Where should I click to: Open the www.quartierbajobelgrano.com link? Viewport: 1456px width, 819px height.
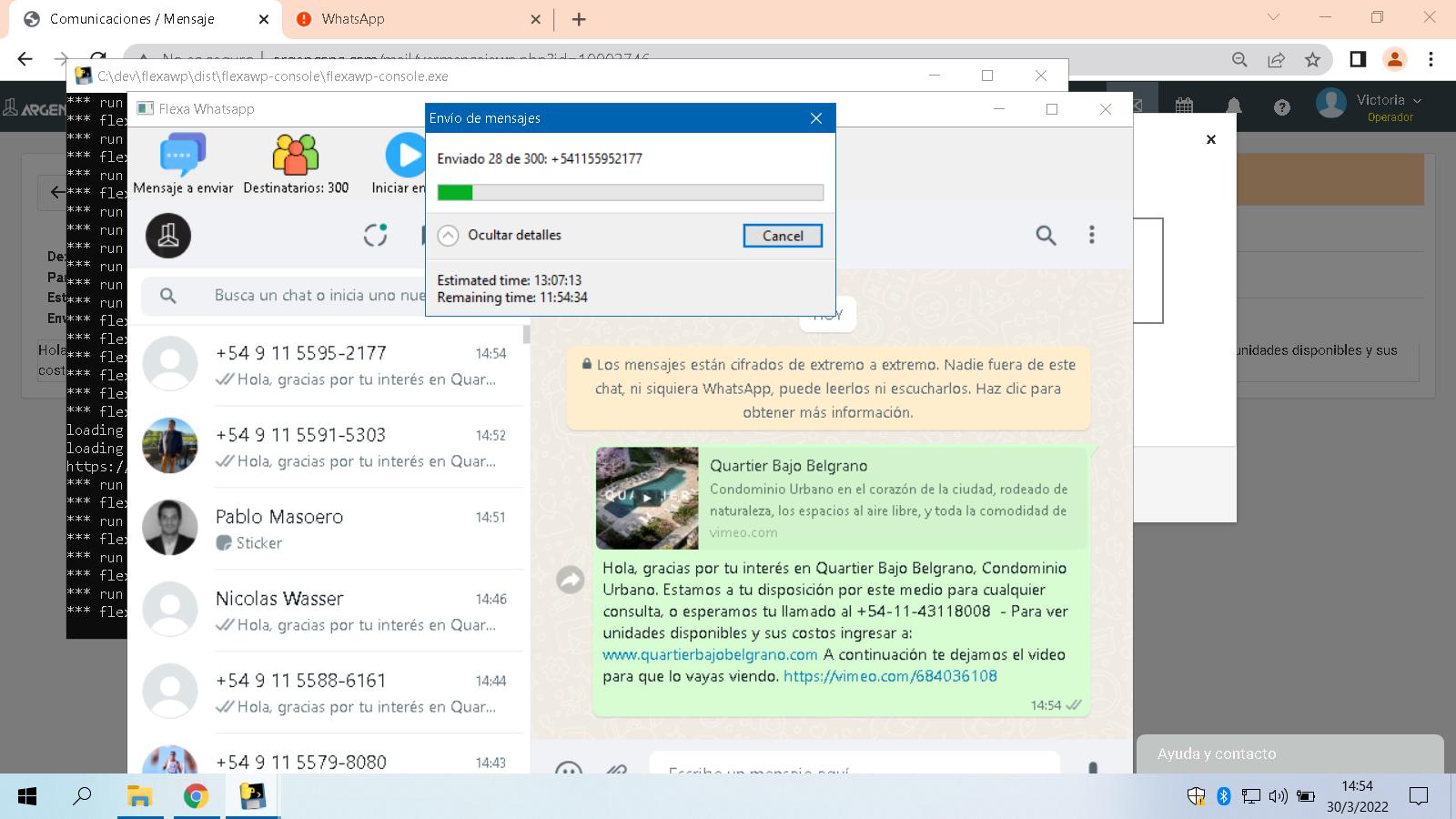tap(710, 654)
